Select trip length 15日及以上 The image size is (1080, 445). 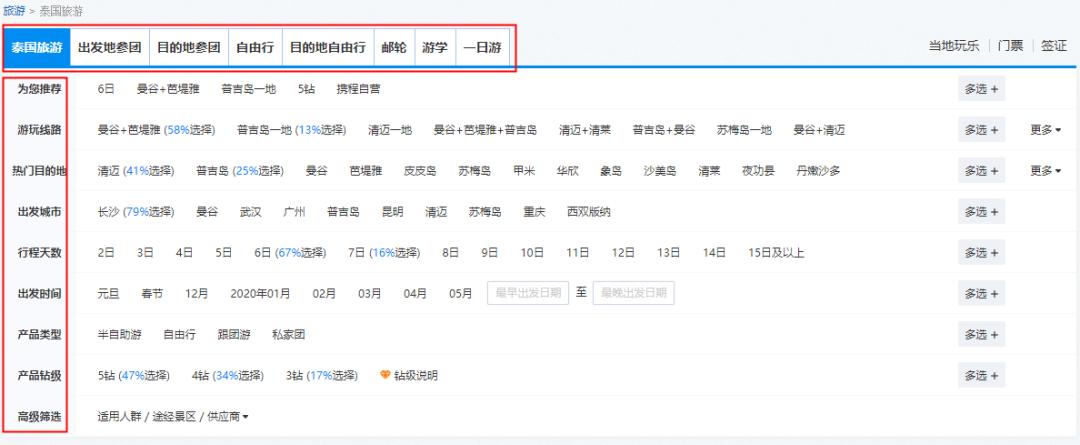(x=776, y=253)
